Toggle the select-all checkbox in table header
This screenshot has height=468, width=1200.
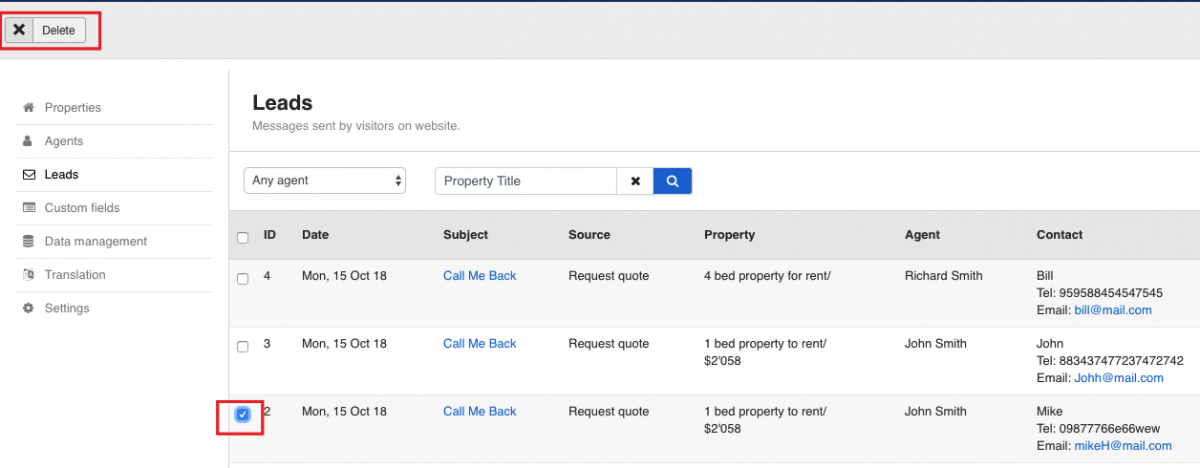(242, 237)
